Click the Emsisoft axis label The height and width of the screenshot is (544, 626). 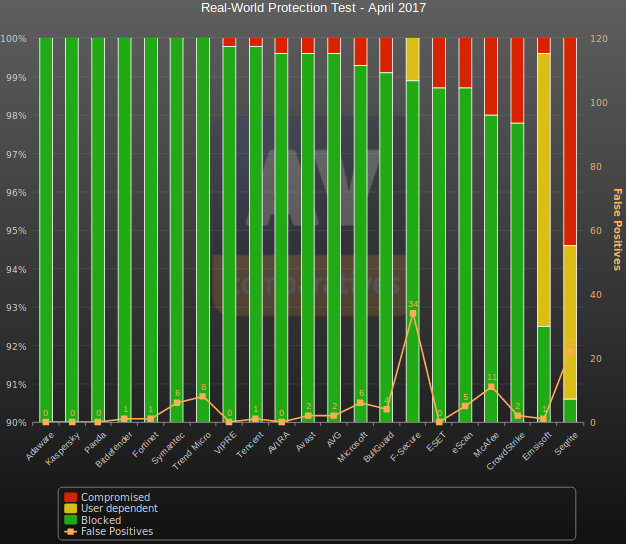537,447
